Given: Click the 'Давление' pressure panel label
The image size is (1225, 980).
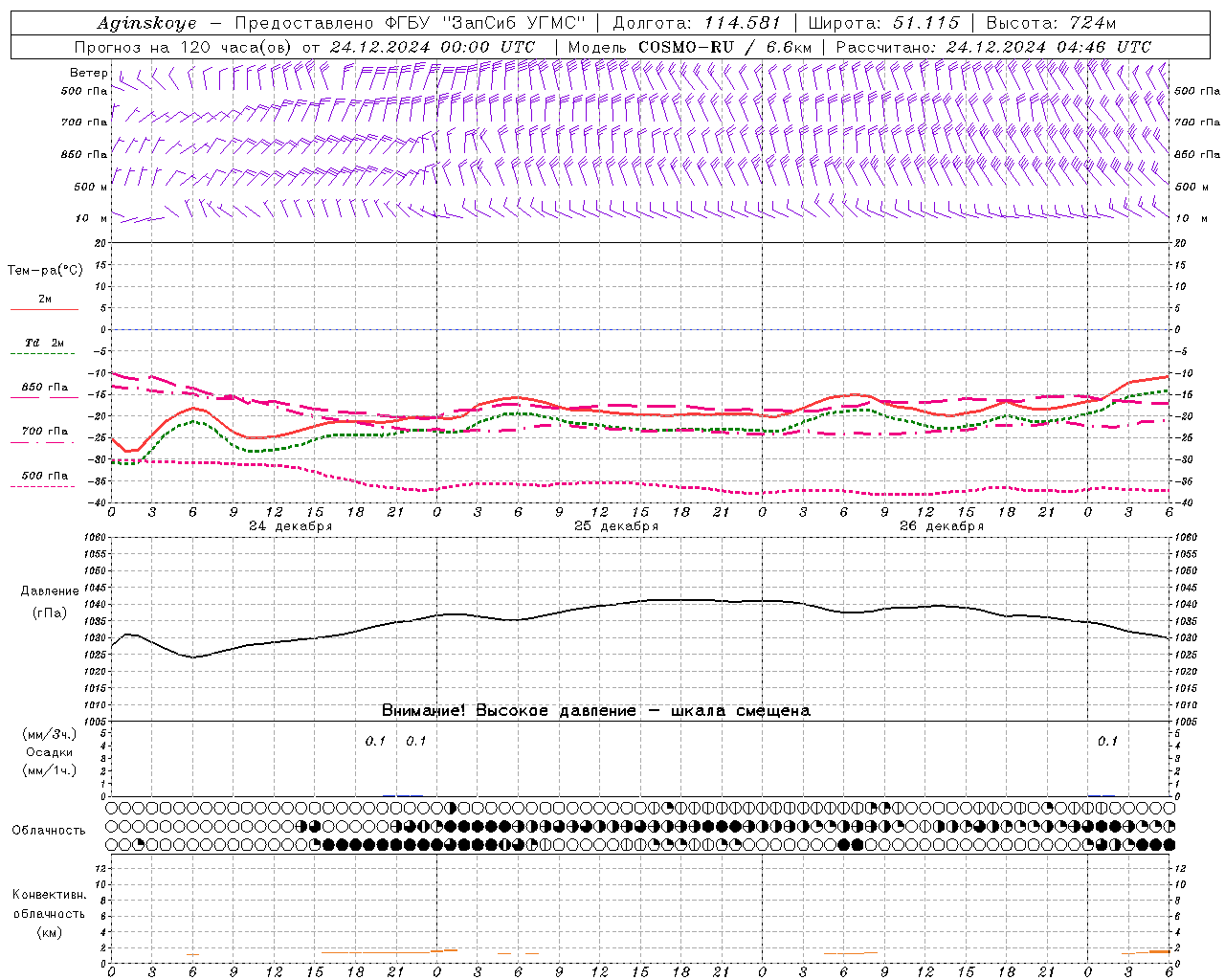Looking at the screenshot, I should coord(50,591).
